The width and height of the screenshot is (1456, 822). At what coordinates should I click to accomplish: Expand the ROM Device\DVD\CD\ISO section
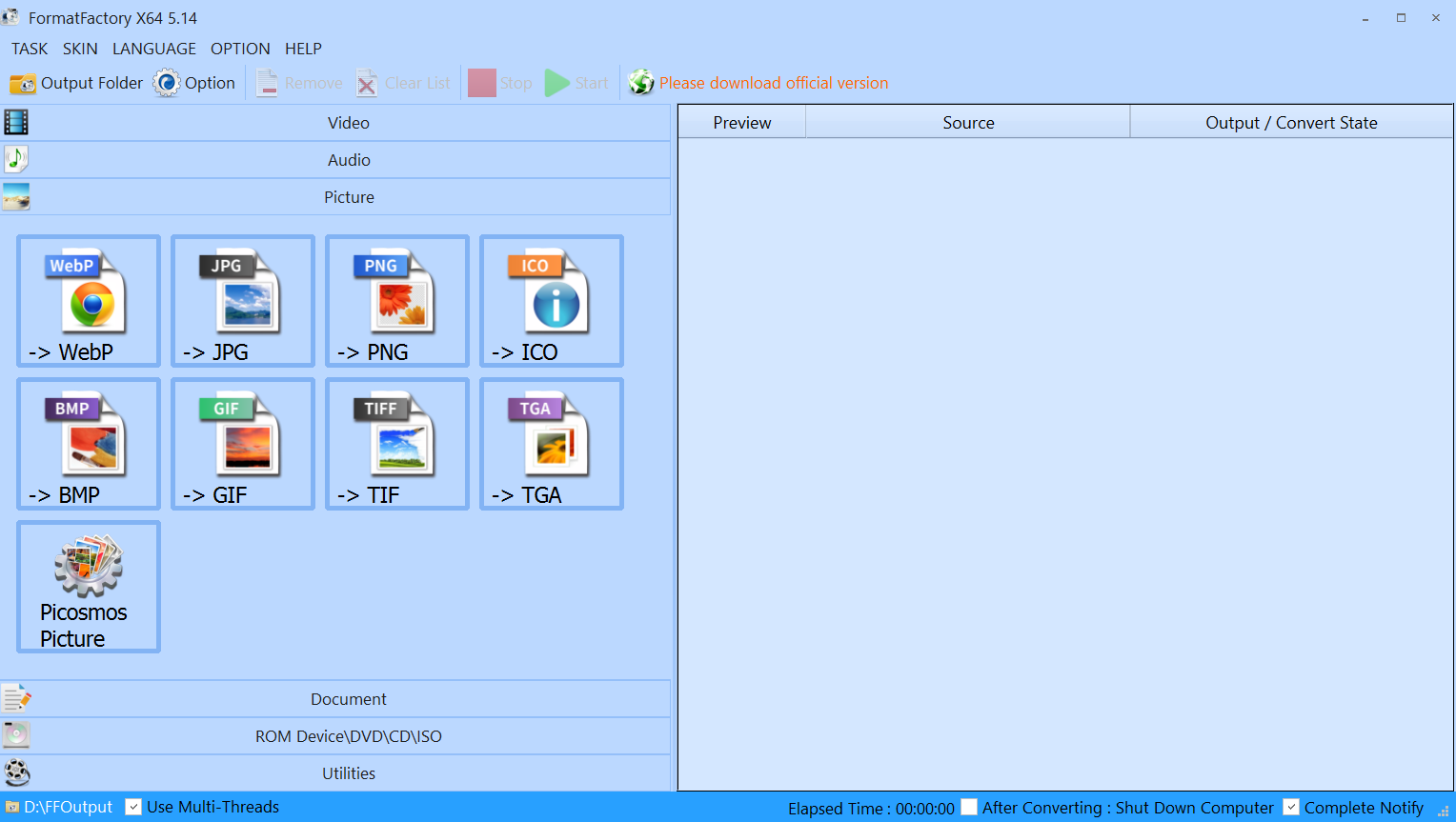pos(335,736)
